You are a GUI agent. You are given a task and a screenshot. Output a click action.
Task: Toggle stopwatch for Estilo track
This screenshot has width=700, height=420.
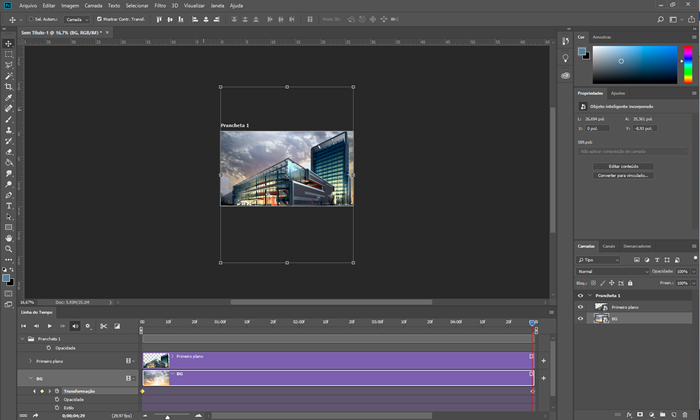[57, 408]
